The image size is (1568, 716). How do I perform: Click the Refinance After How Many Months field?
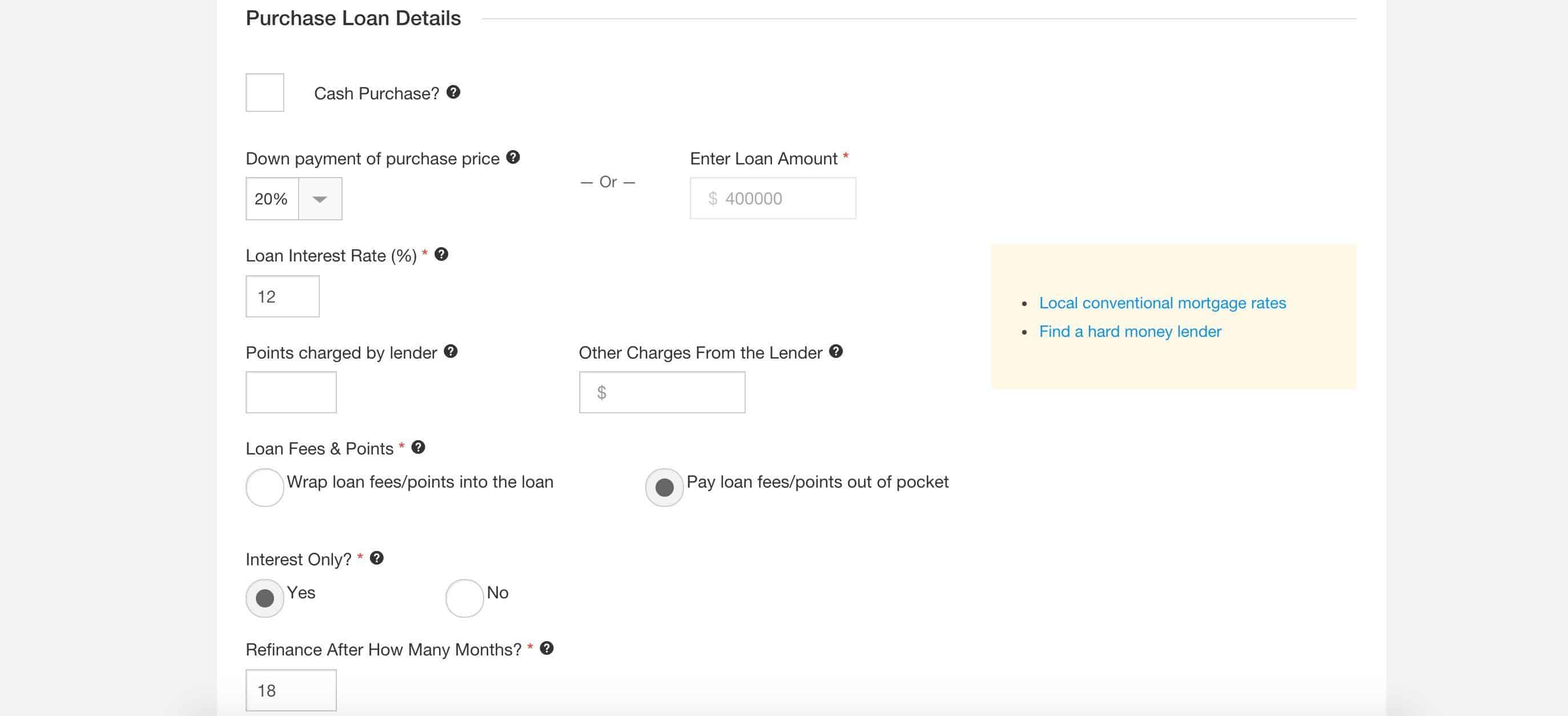291,690
